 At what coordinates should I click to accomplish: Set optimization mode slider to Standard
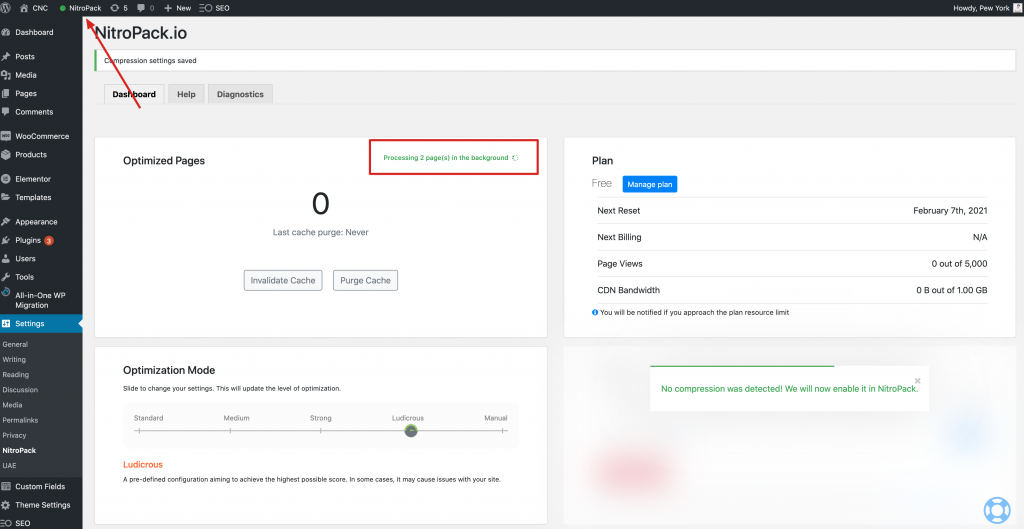(x=138, y=431)
